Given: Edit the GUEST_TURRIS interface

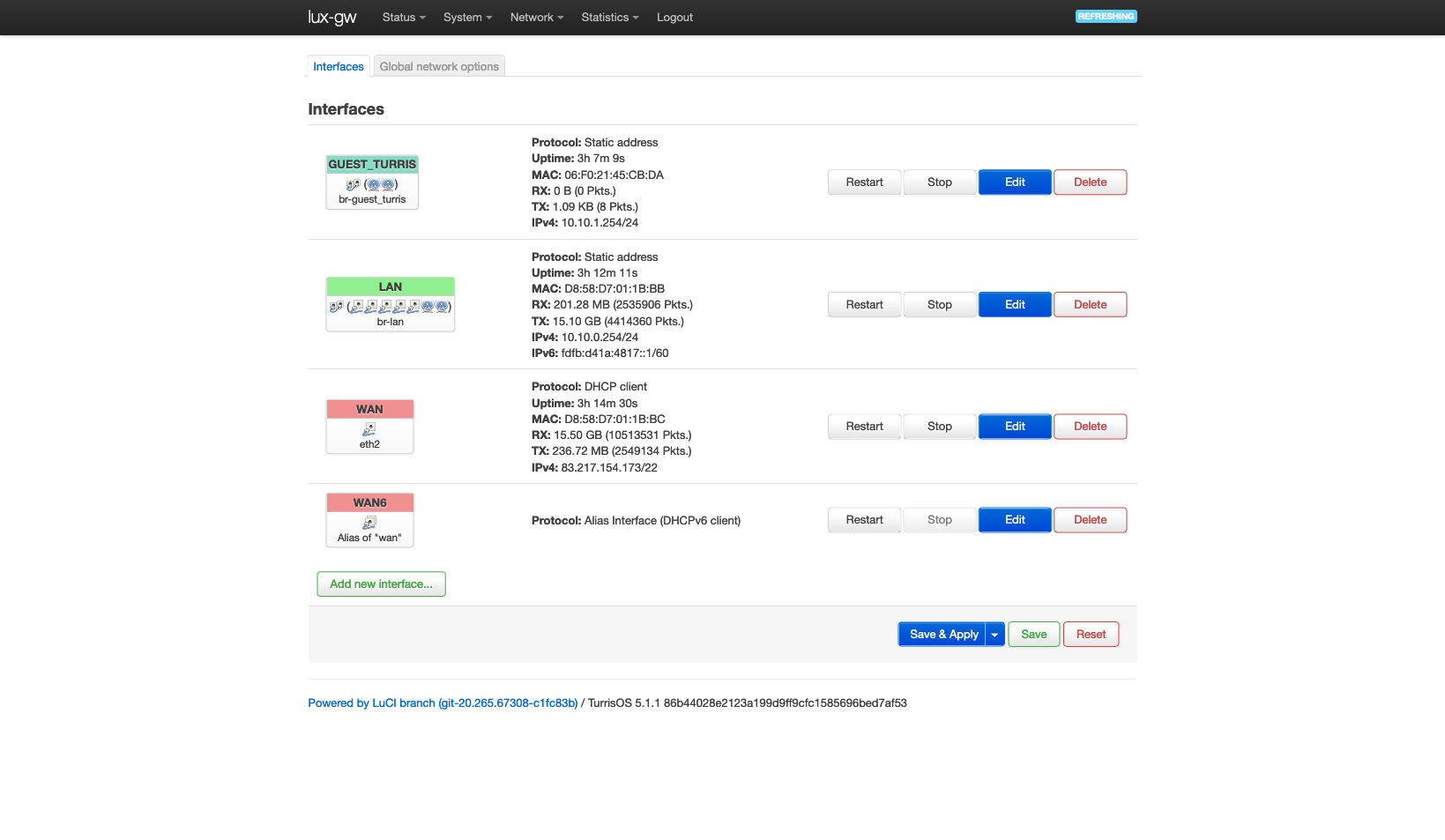Looking at the screenshot, I should pos(1015,182).
